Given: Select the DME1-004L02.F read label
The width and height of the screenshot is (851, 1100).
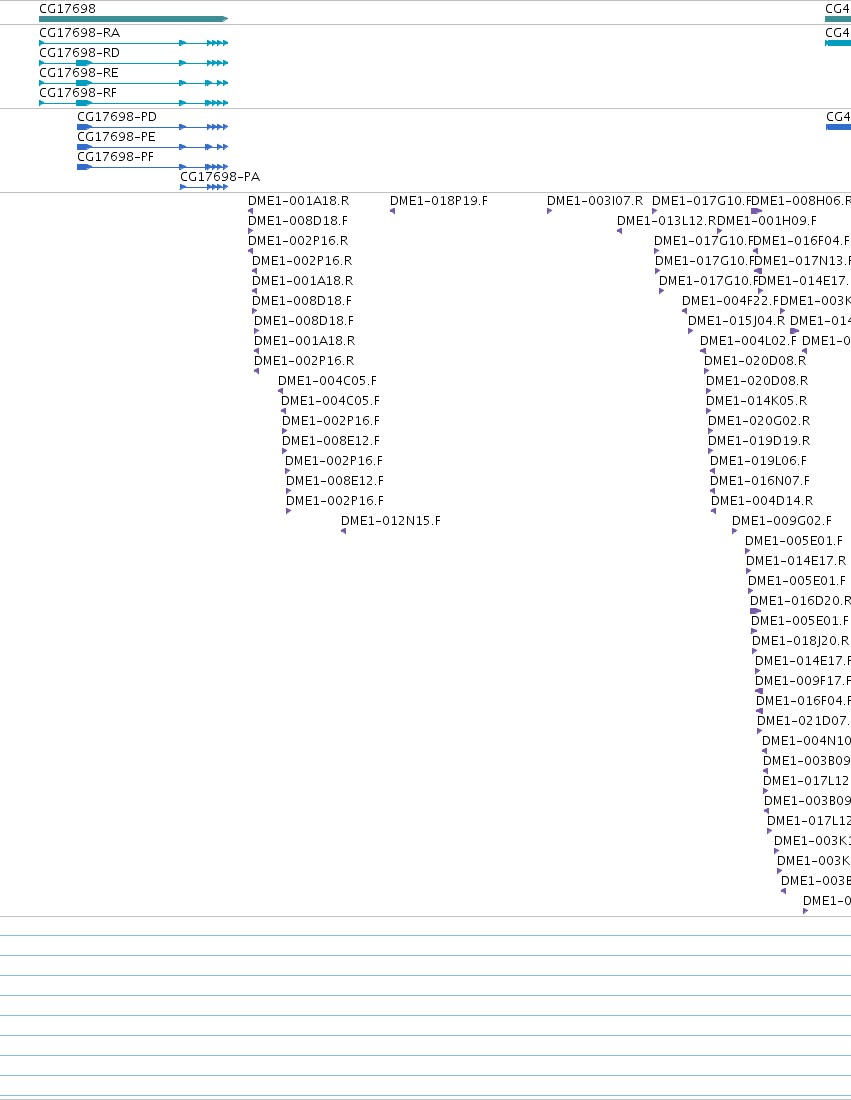Looking at the screenshot, I should point(749,341).
